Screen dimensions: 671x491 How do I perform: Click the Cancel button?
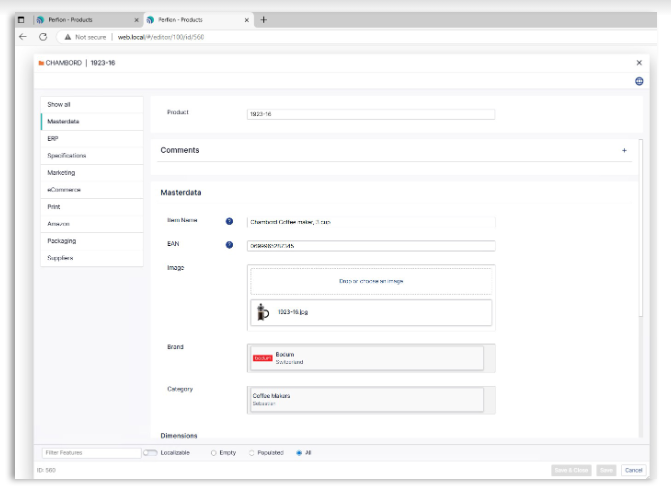click(633, 470)
